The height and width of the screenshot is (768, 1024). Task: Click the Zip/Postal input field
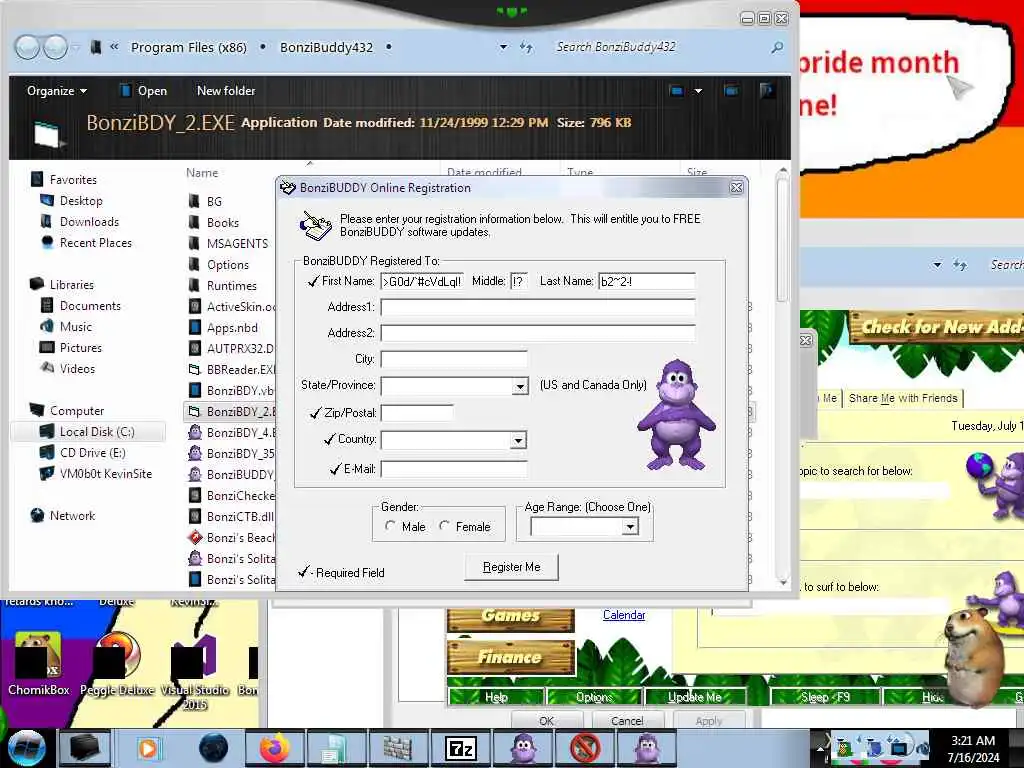click(417, 413)
